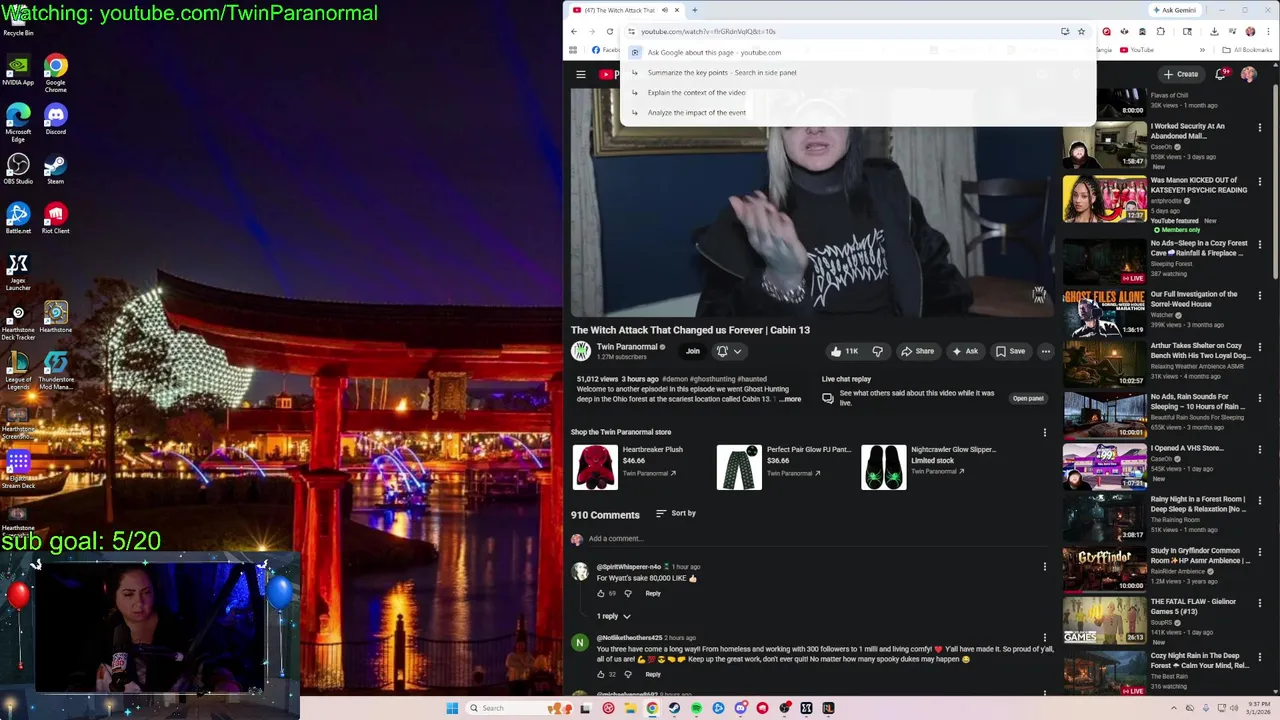Click the Share button

[917, 351]
